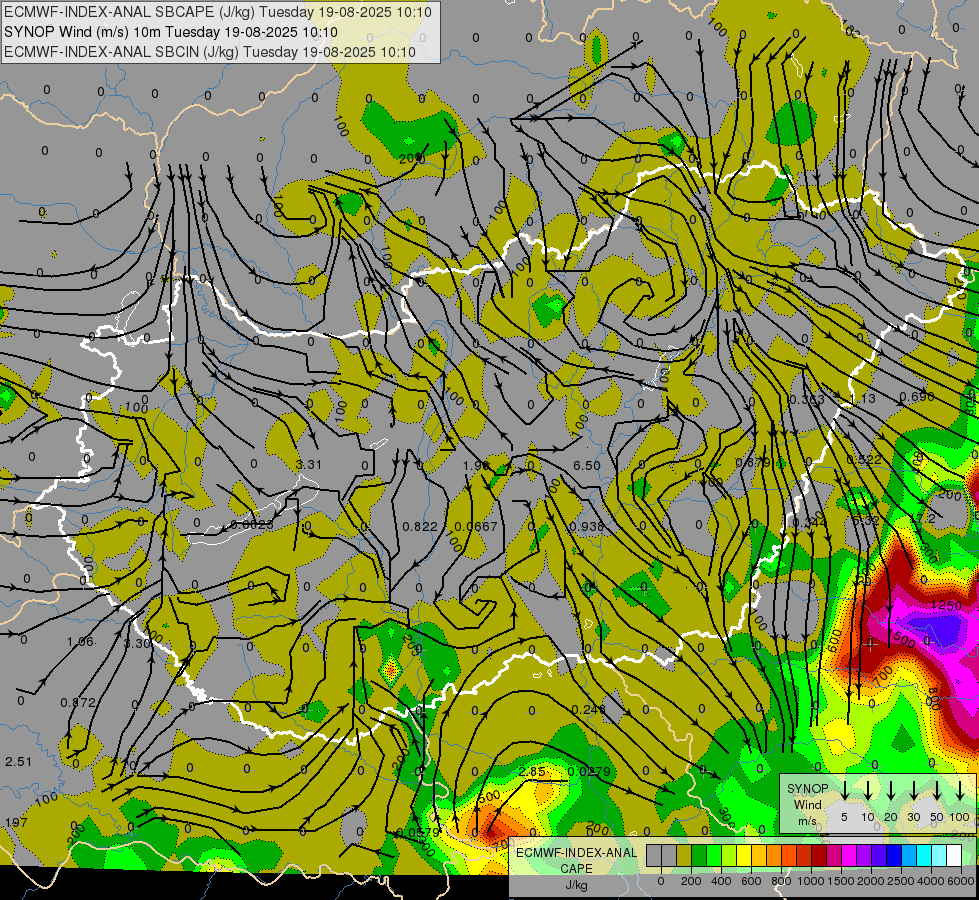Image resolution: width=979 pixels, height=900 pixels.
Task: Click the 0.0023 value label on the map
Action: coord(252,525)
